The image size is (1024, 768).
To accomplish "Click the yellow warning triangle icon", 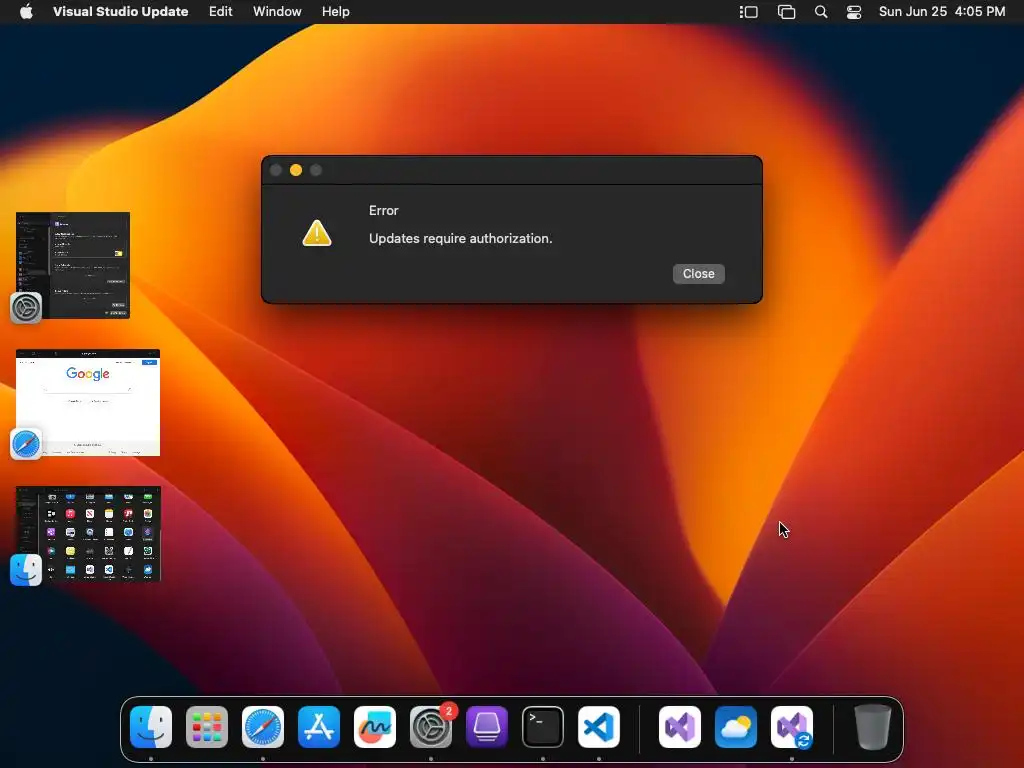I will point(317,233).
